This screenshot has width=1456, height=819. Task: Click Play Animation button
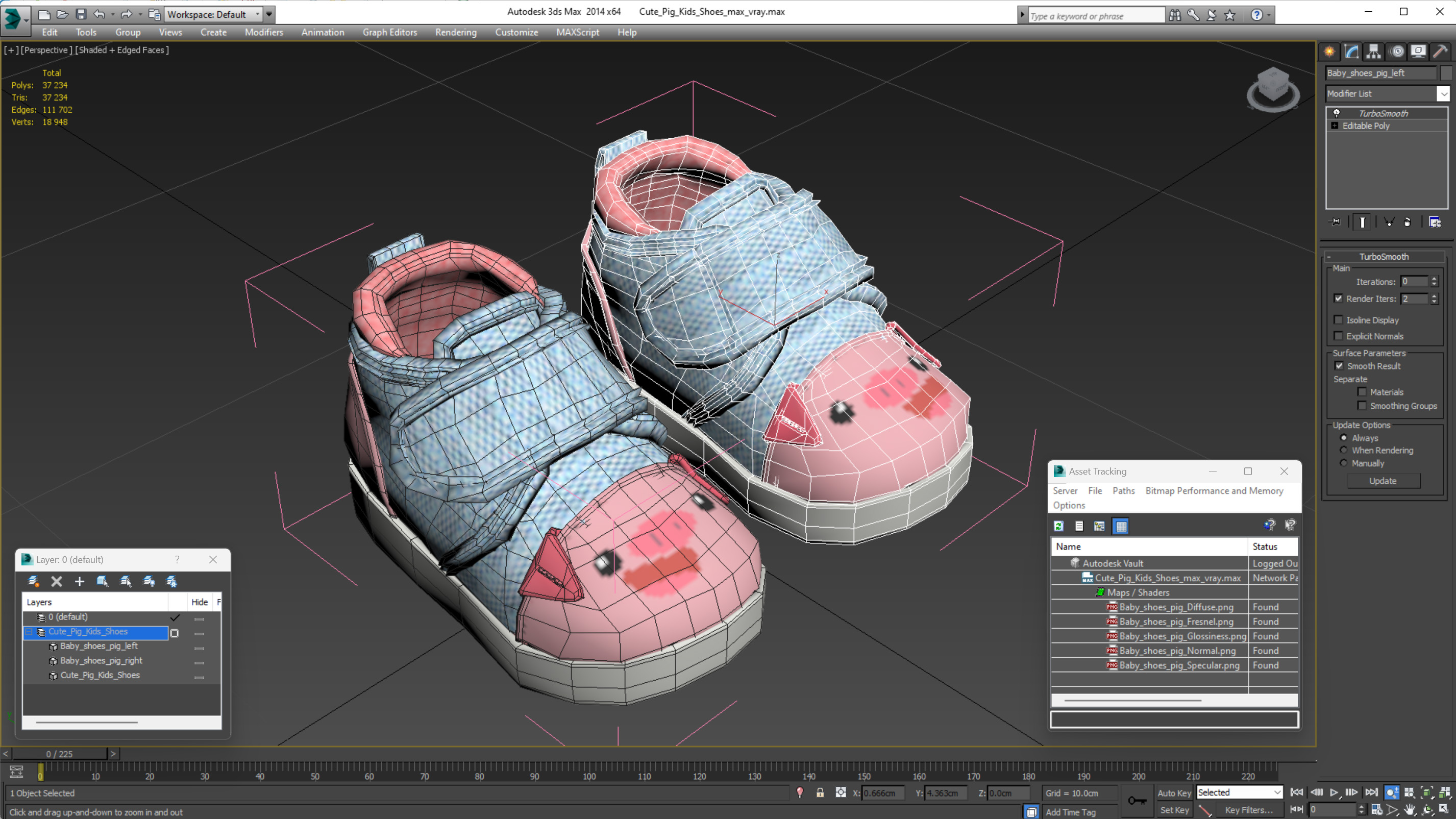click(1334, 792)
